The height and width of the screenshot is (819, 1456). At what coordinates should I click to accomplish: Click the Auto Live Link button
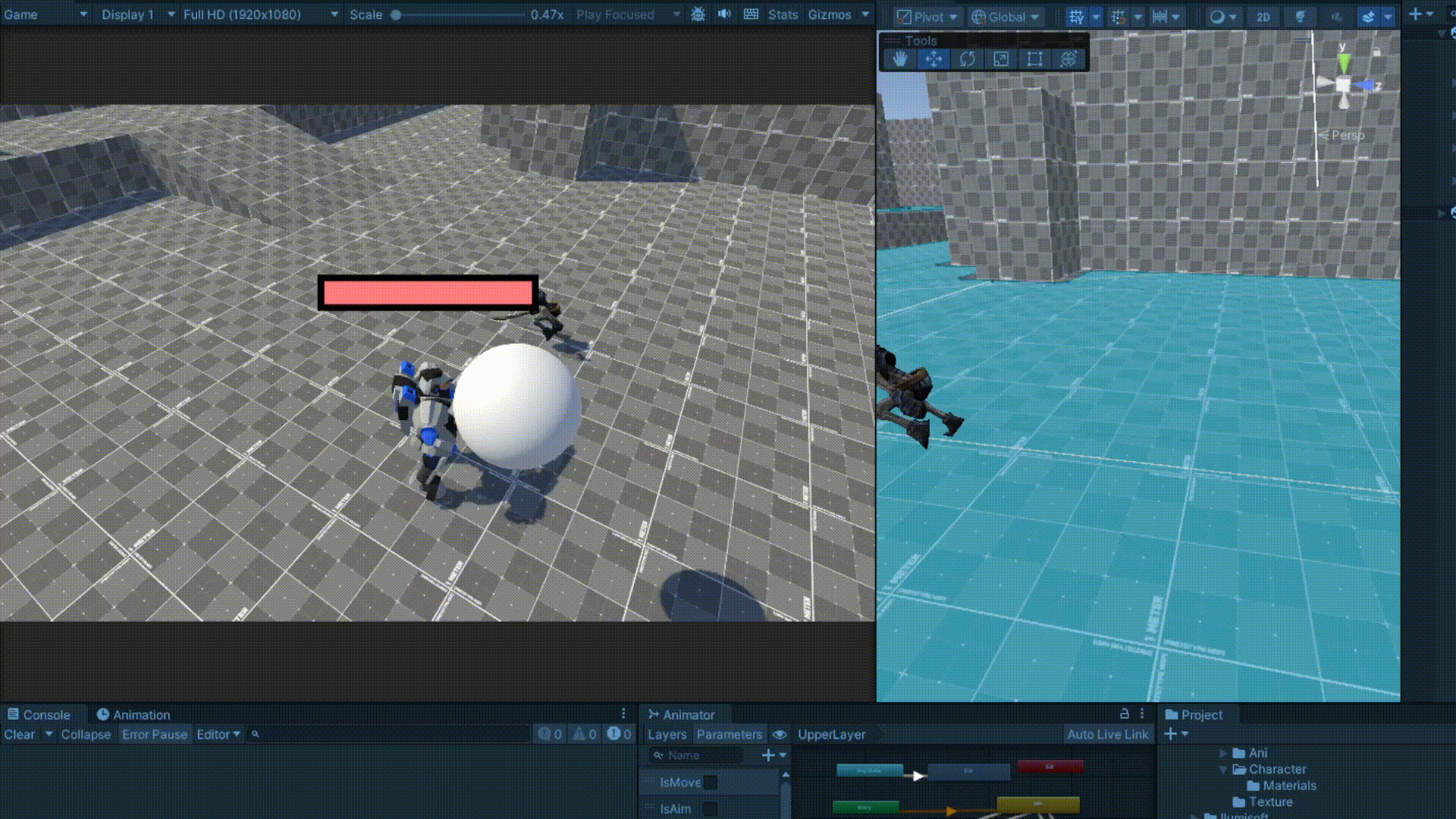(1107, 734)
